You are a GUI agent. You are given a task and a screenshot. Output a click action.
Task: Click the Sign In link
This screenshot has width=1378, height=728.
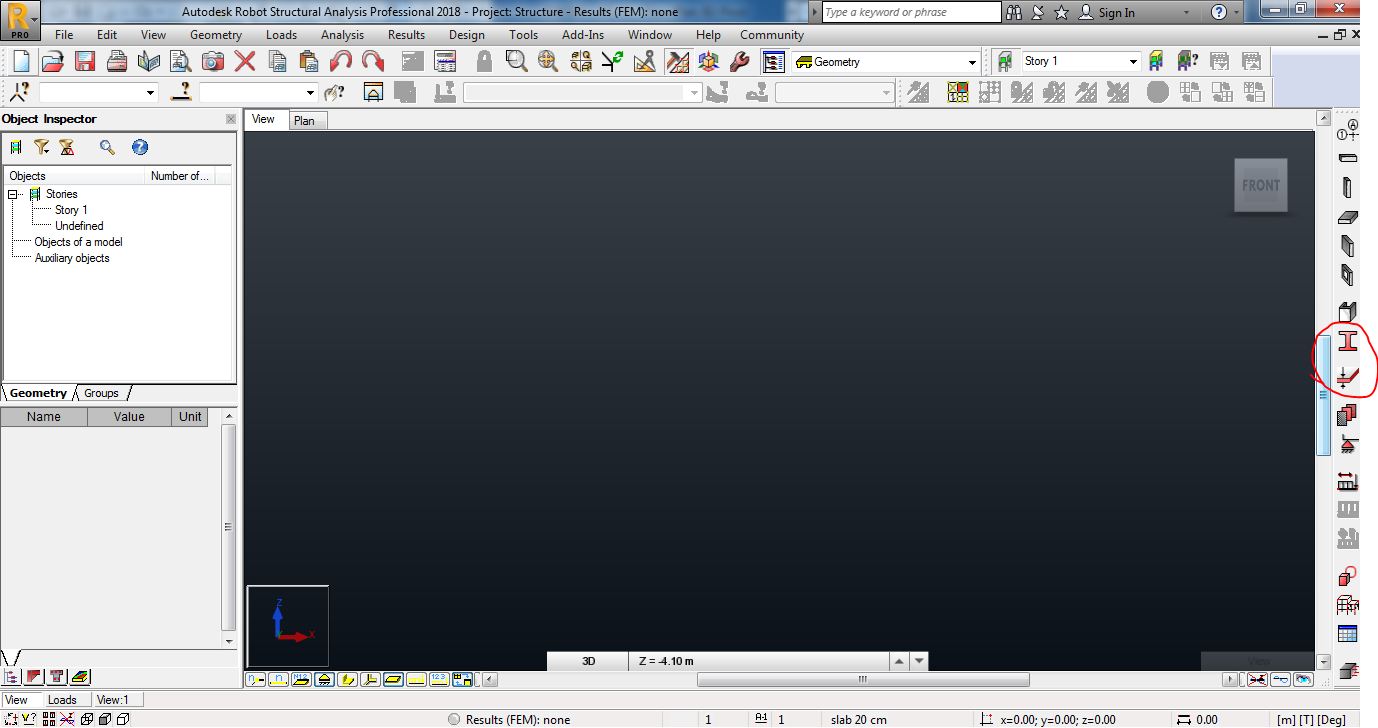1116,13
